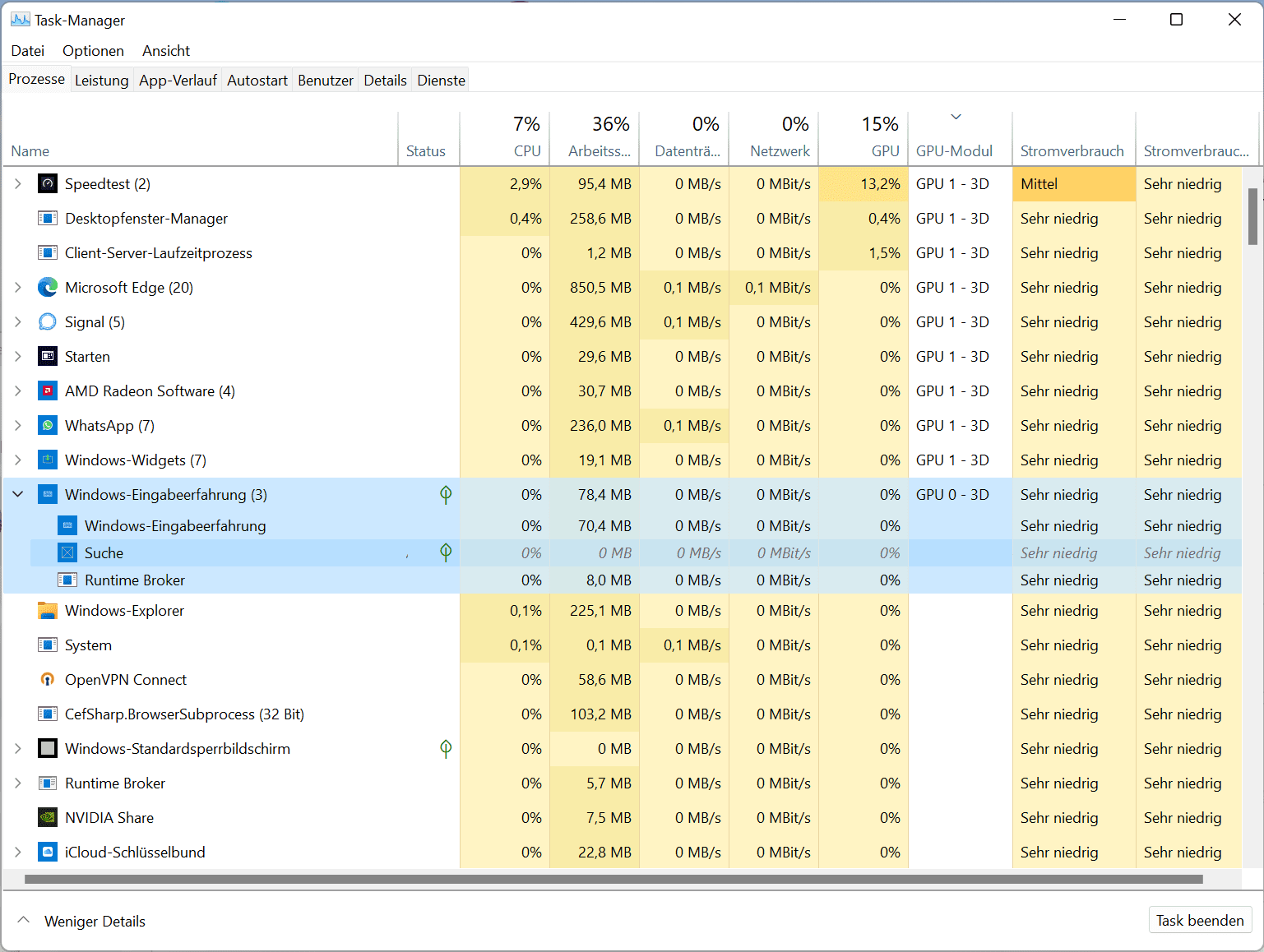Click the CefSharp.BrowserSubprocess icon
This screenshot has height=952, width=1264.
48,714
